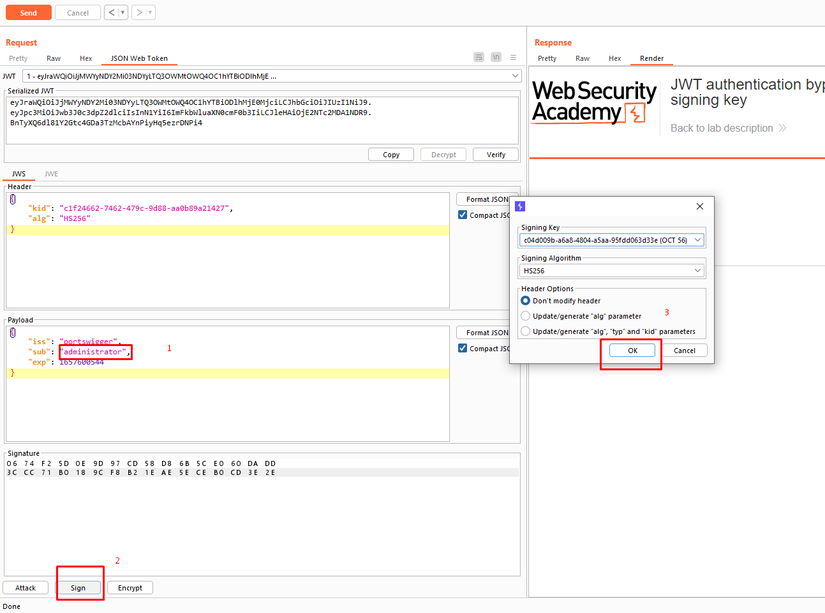This screenshot has width=825, height=613.
Task: Copy the serialized JWT
Action: [x=391, y=155]
